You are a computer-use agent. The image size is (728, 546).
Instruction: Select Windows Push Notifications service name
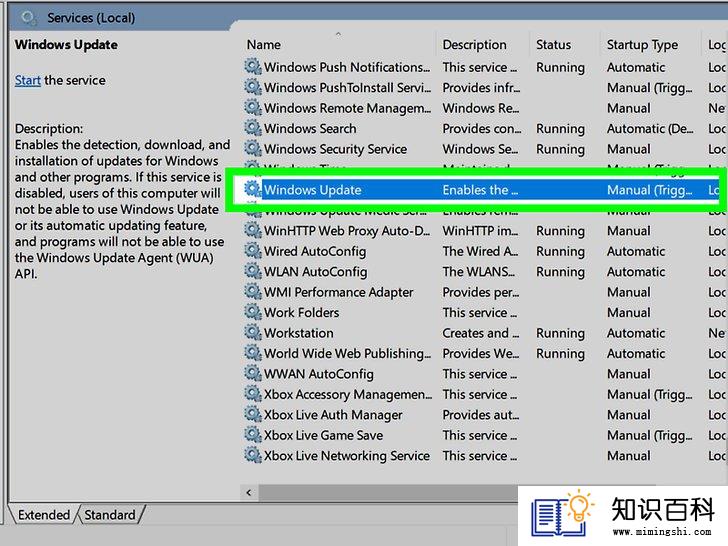click(347, 67)
